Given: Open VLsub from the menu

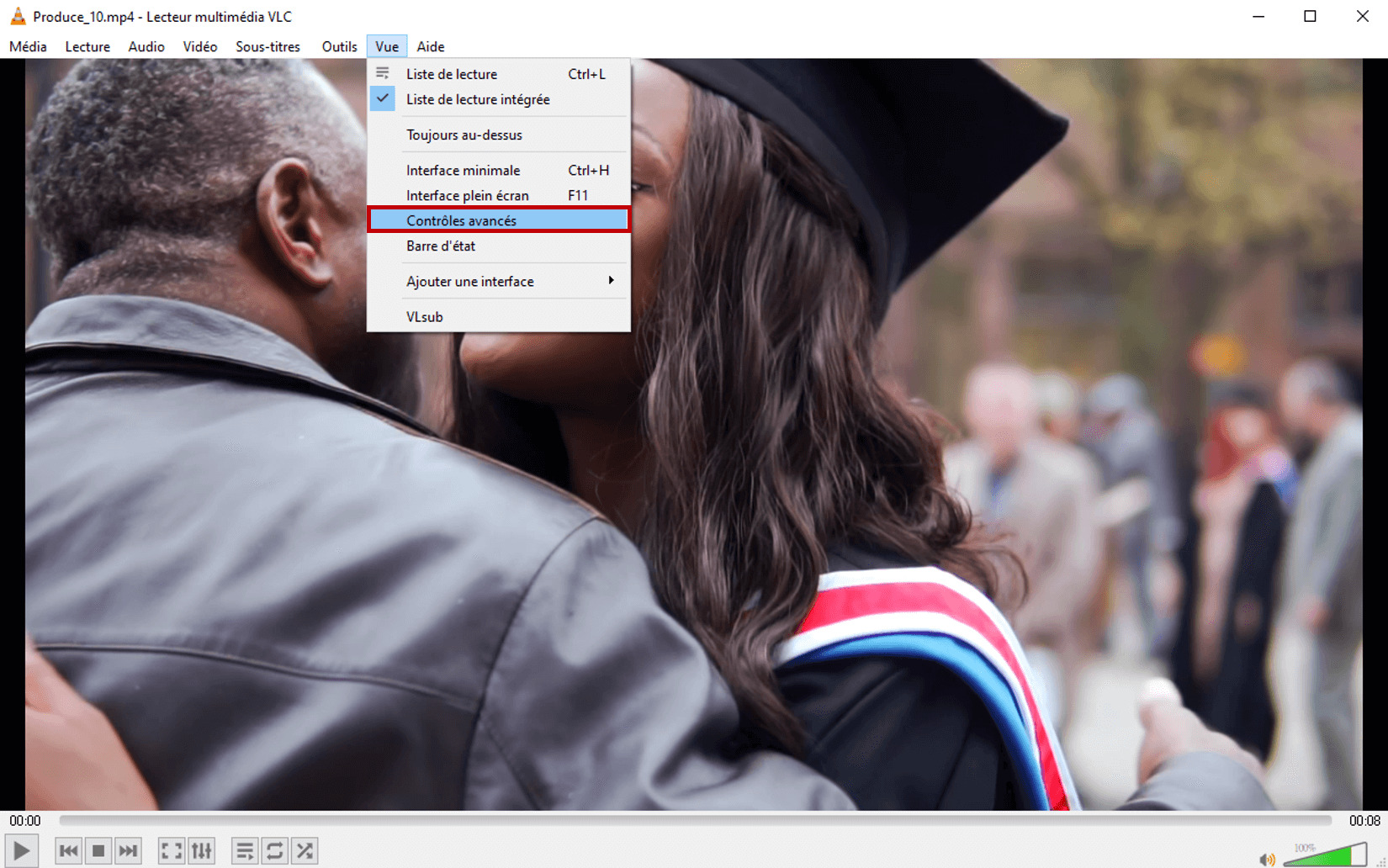Looking at the screenshot, I should 424,316.
